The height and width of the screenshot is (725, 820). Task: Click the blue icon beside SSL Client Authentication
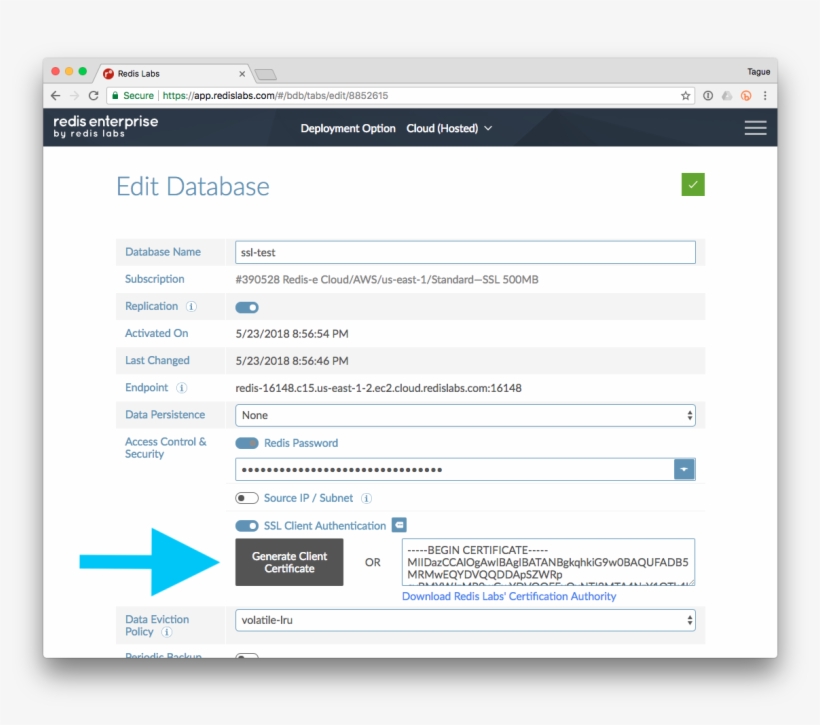(x=399, y=525)
